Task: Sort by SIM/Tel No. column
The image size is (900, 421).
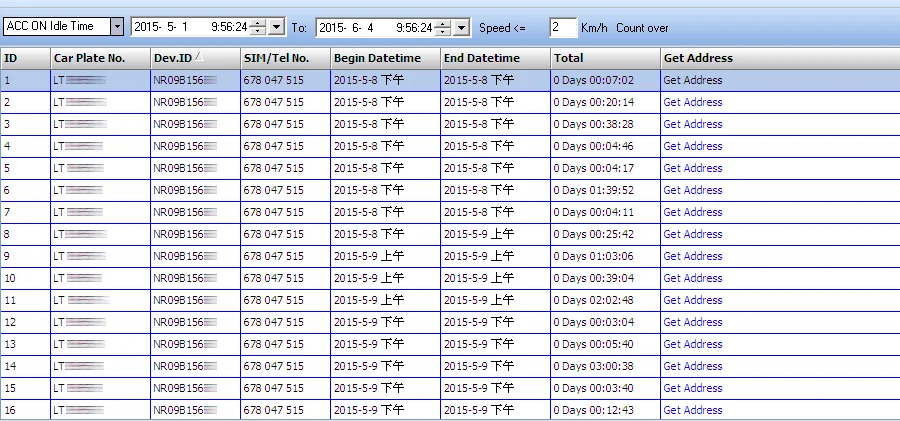Action: point(286,58)
